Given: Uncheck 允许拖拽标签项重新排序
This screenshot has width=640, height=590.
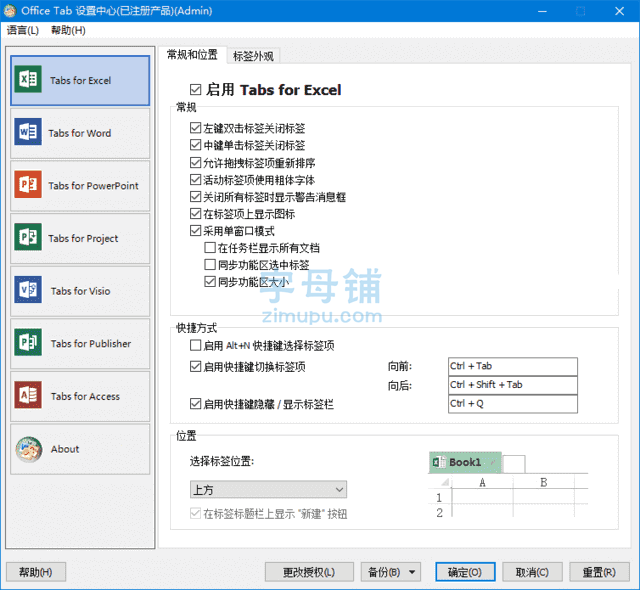Looking at the screenshot, I should (x=196, y=162).
